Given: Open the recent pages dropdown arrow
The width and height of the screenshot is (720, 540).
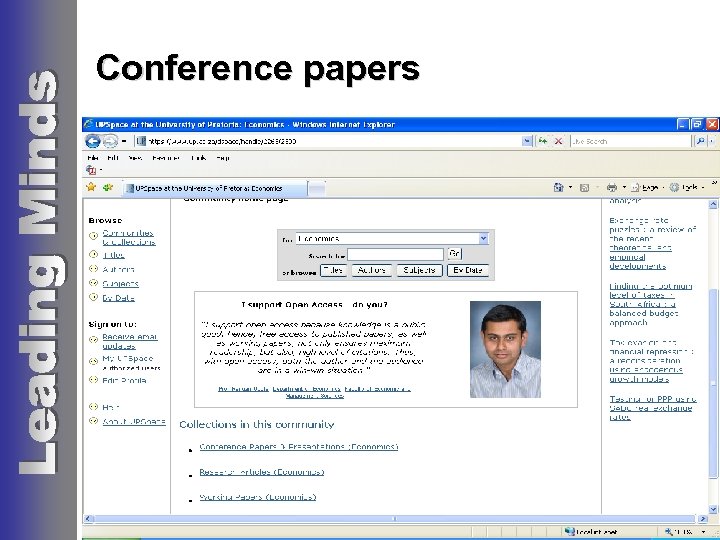Looking at the screenshot, I should tap(124, 141).
